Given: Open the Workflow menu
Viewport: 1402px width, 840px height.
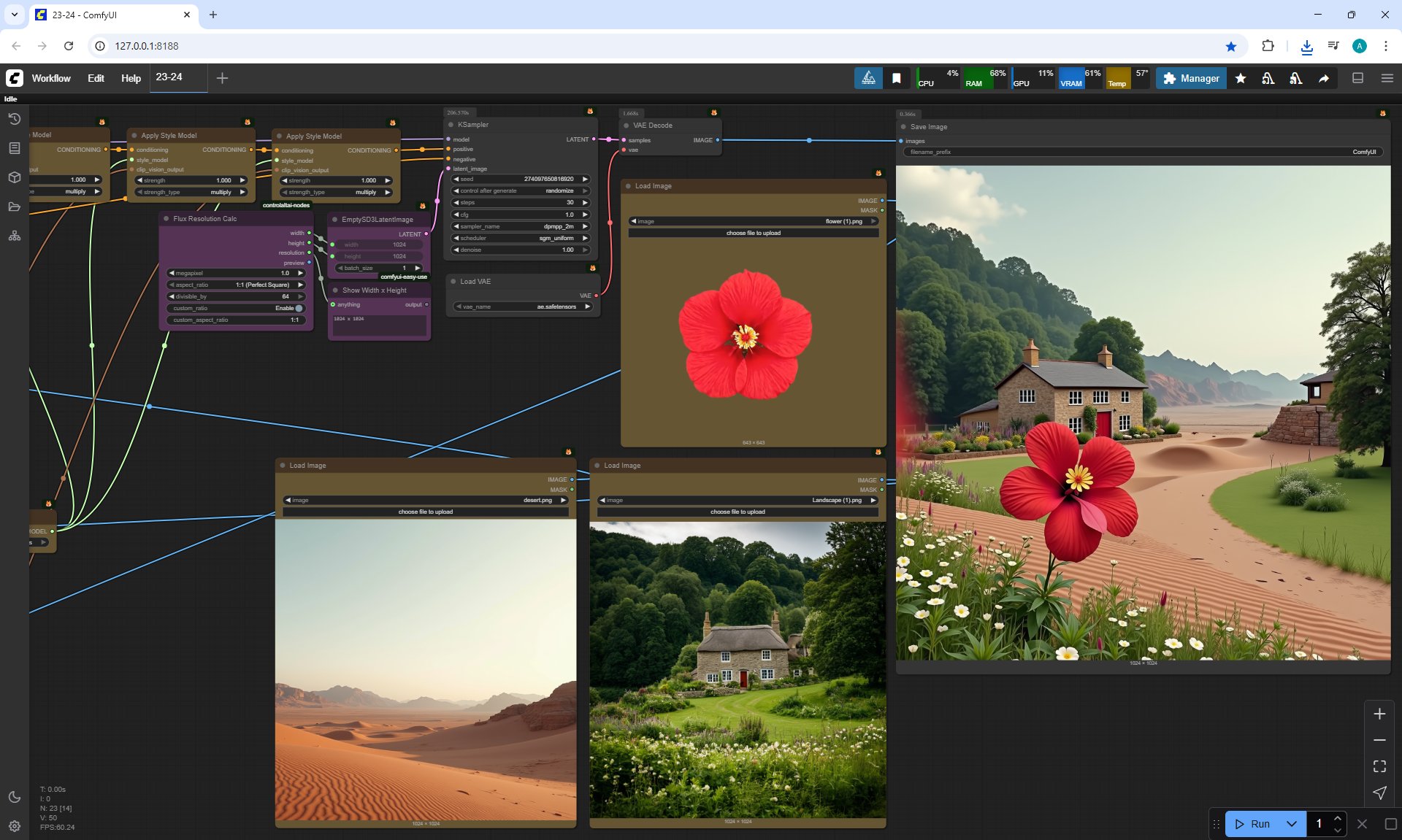Looking at the screenshot, I should [51, 78].
